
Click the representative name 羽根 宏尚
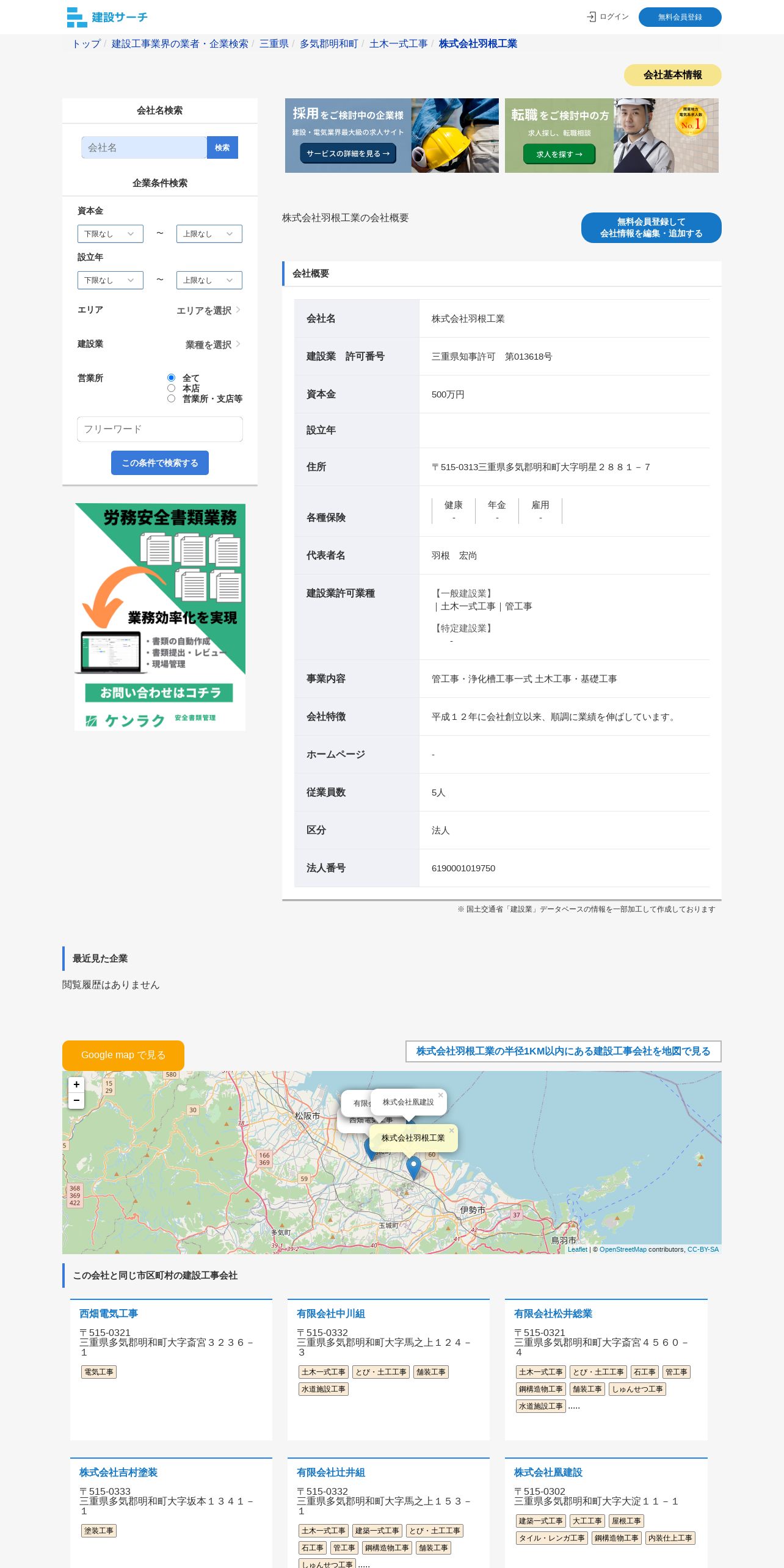pos(454,556)
